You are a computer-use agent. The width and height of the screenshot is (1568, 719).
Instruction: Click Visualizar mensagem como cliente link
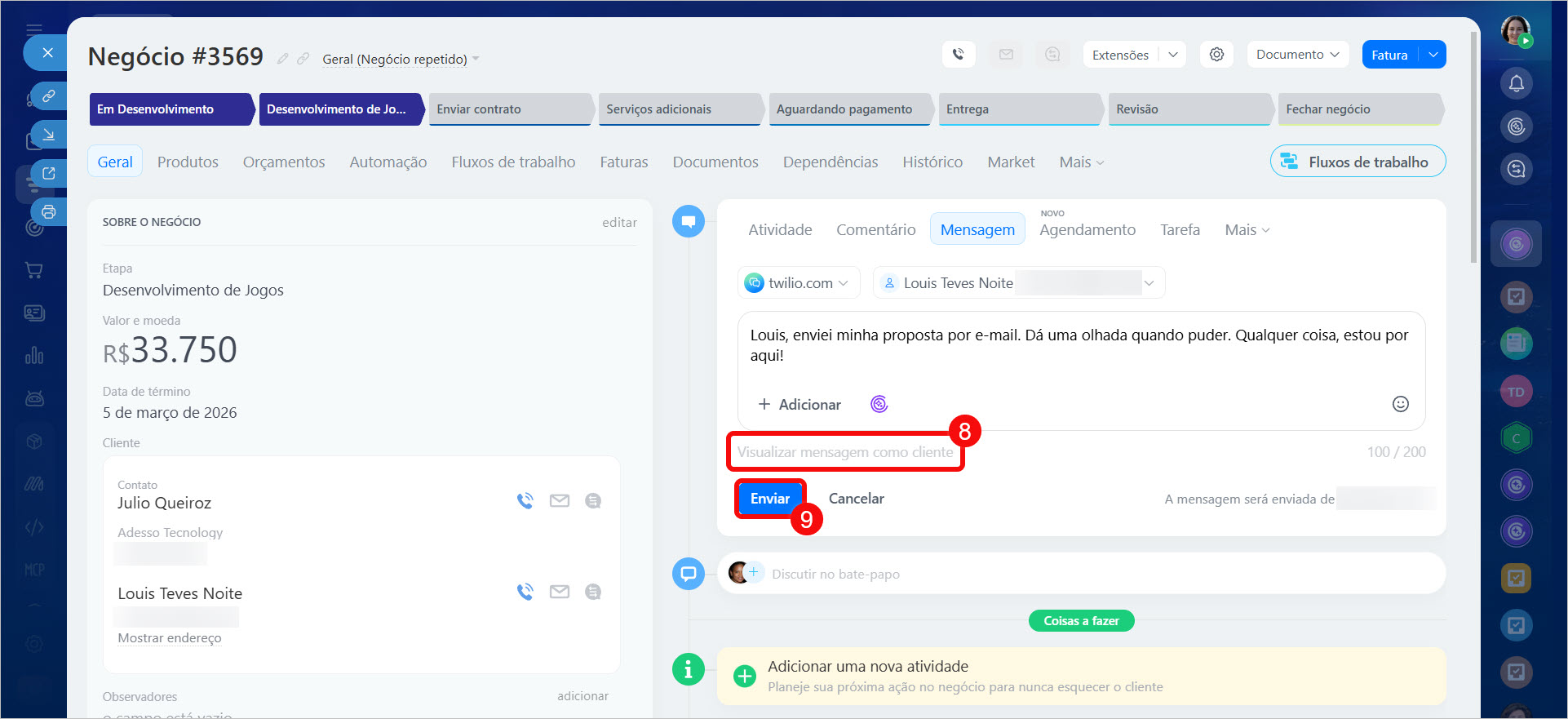[x=844, y=452]
